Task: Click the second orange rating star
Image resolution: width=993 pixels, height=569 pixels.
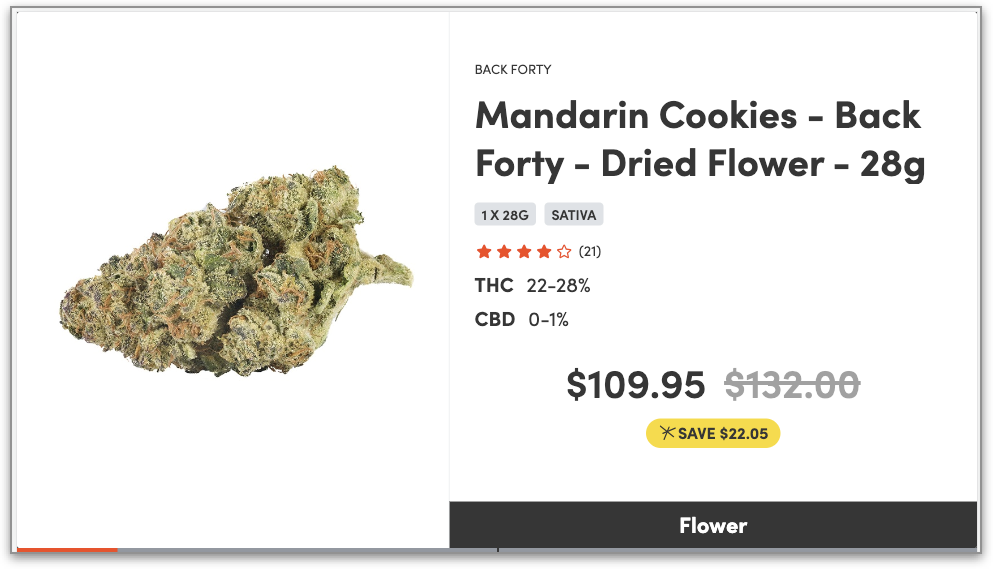Action: point(504,252)
